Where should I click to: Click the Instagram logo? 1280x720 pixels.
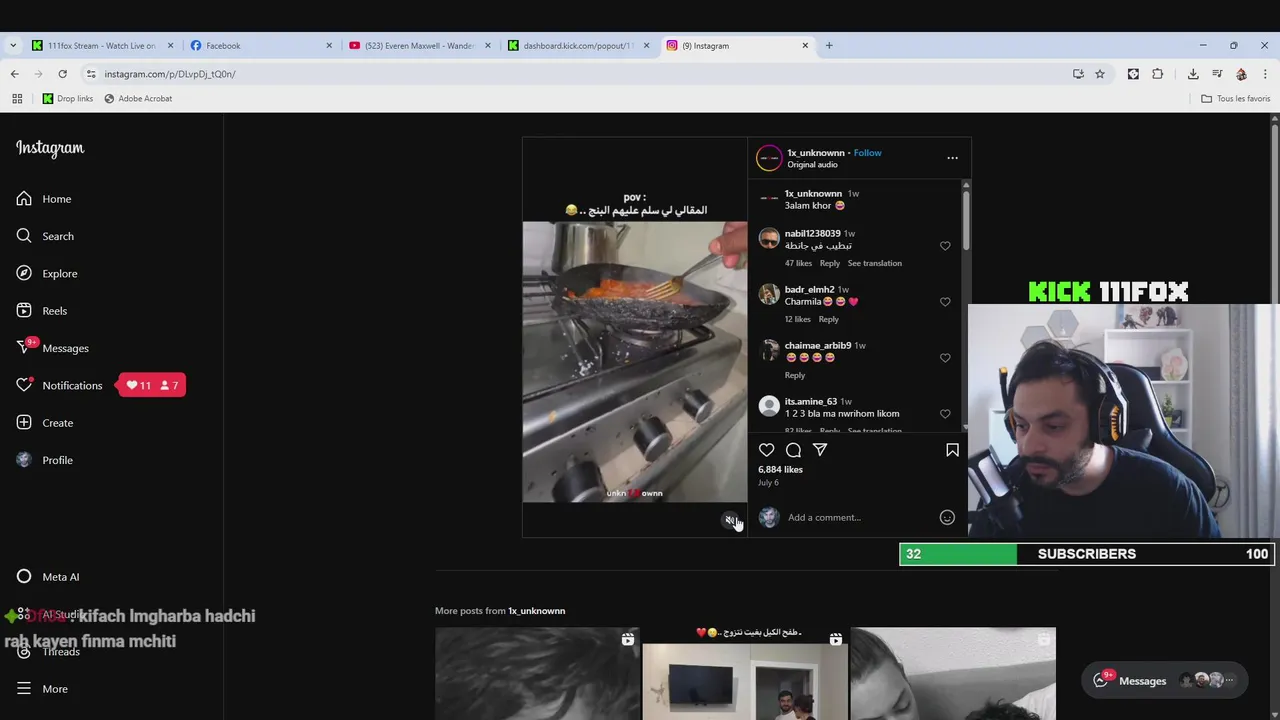[50, 148]
